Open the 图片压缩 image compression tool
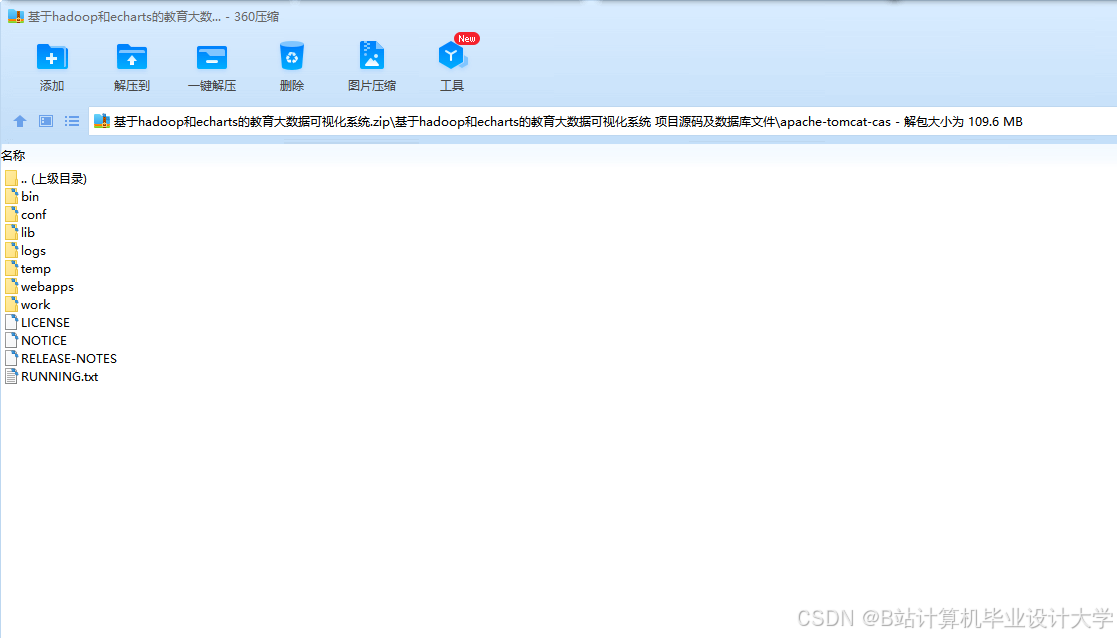Viewport: 1117px width, 638px height. click(371, 60)
